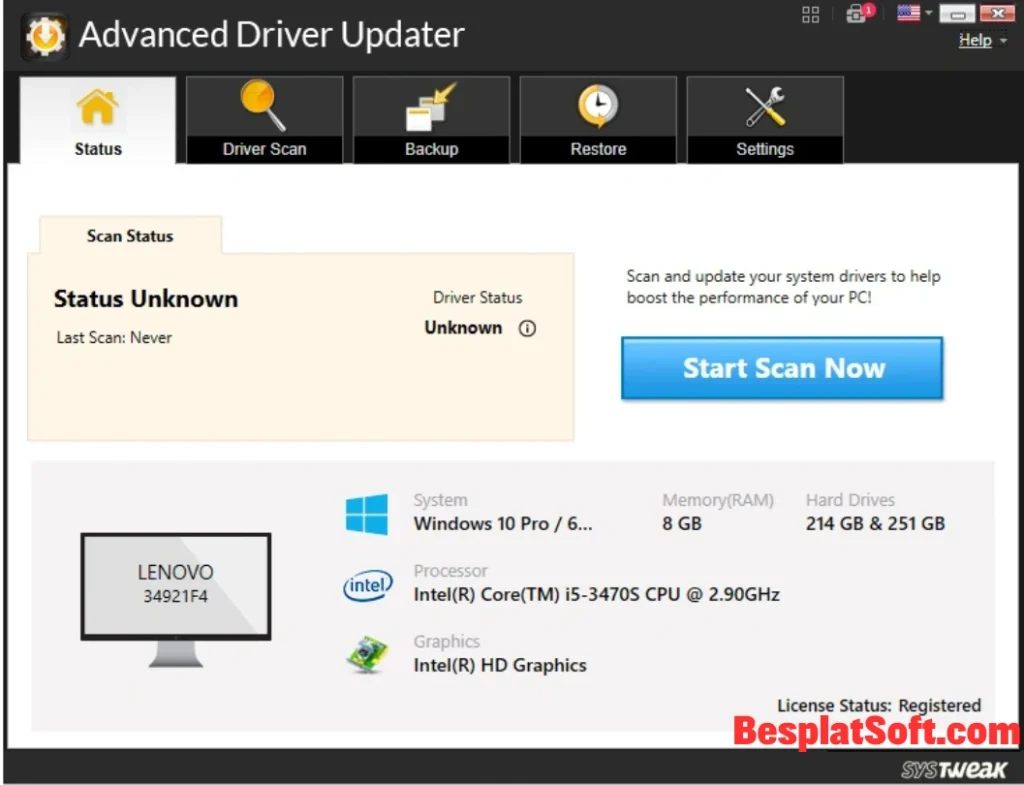Open notifications via the bag icon
Viewport: 1024px width, 785px height.
pyautogui.click(x=858, y=14)
